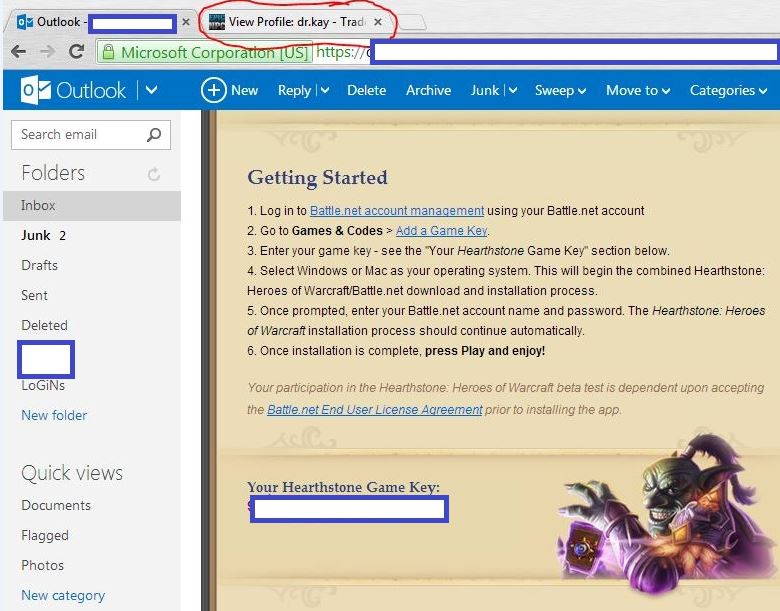
Task: Click the New category link
Action: (63, 595)
